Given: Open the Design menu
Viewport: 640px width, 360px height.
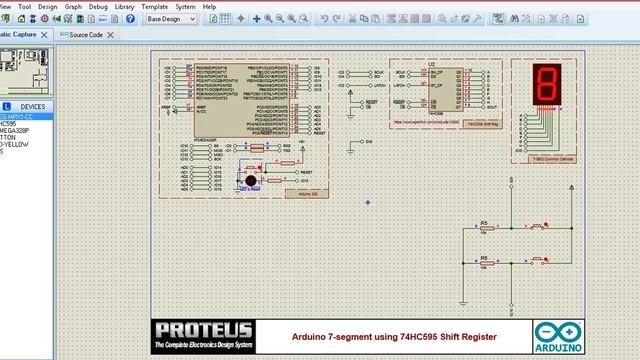Looking at the screenshot, I should [x=47, y=7].
